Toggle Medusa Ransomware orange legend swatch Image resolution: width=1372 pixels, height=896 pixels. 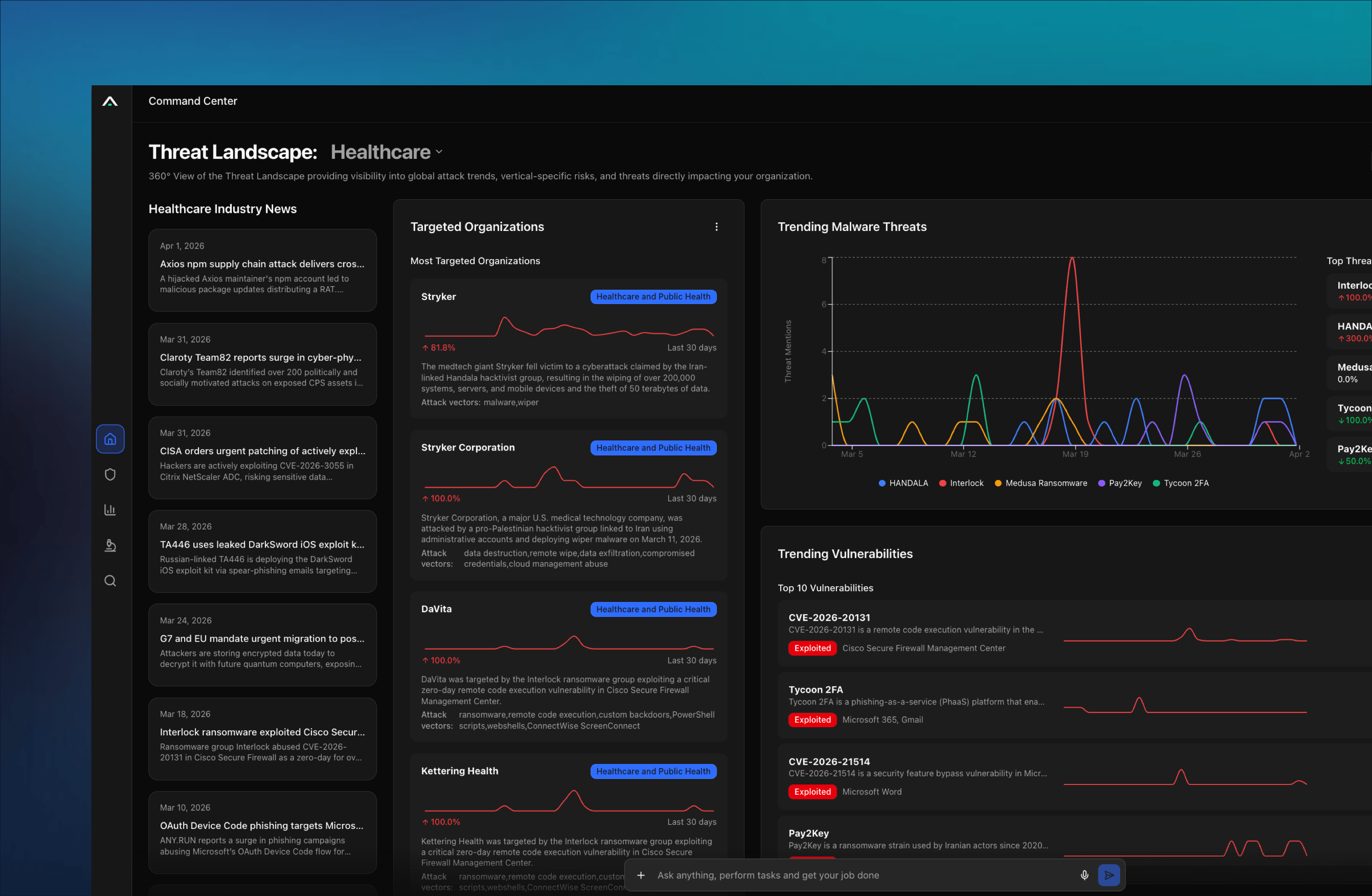click(x=998, y=483)
